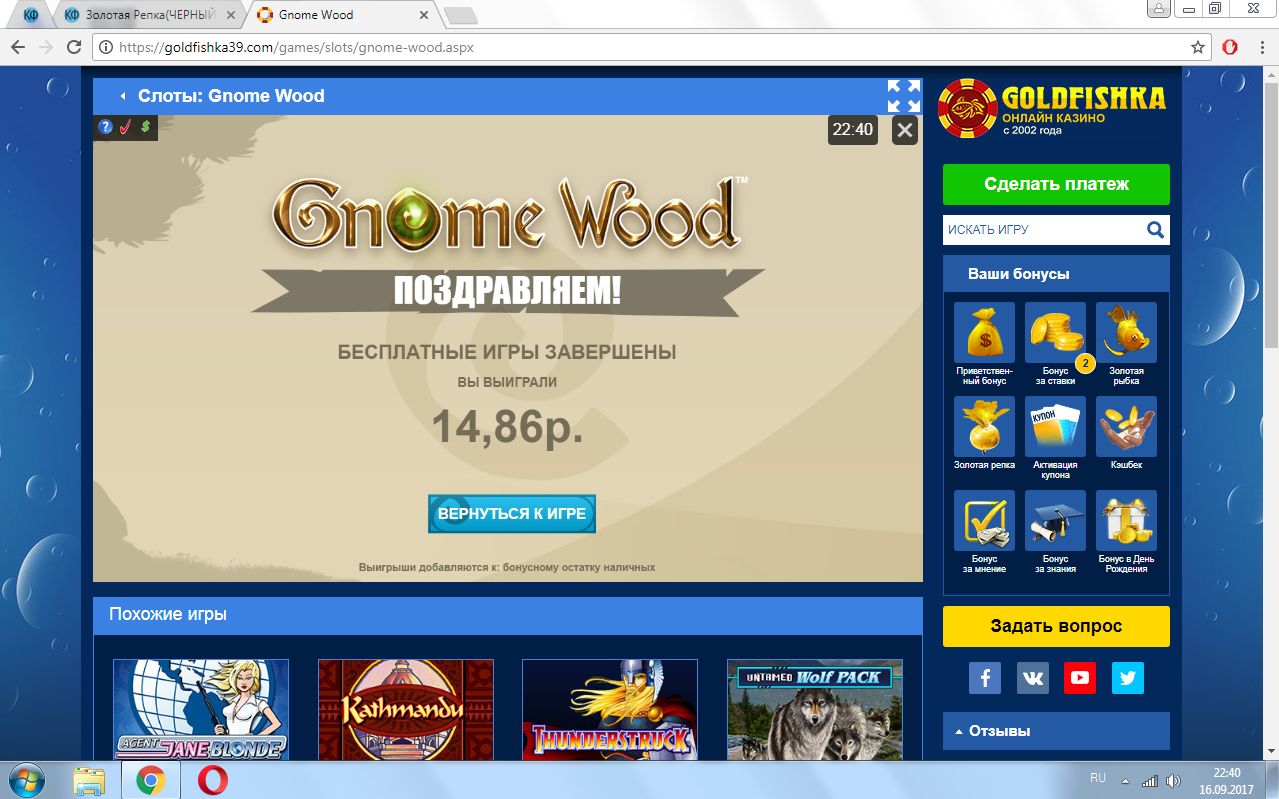Open the Бонус за ставки coins icon
This screenshot has height=799, width=1279.
tap(1055, 333)
